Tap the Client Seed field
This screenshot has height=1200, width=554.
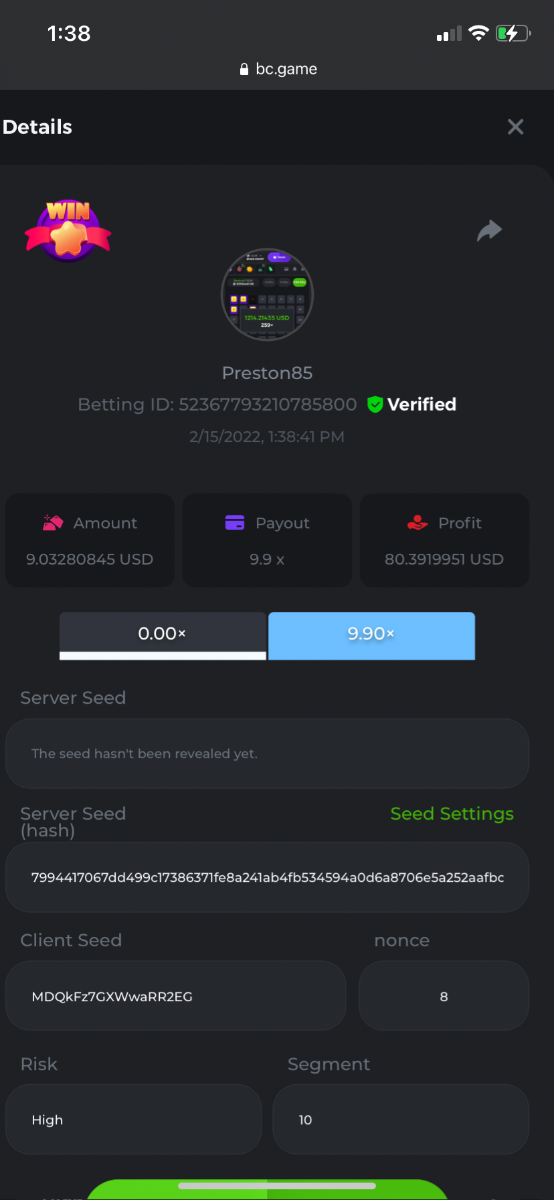[176, 996]
